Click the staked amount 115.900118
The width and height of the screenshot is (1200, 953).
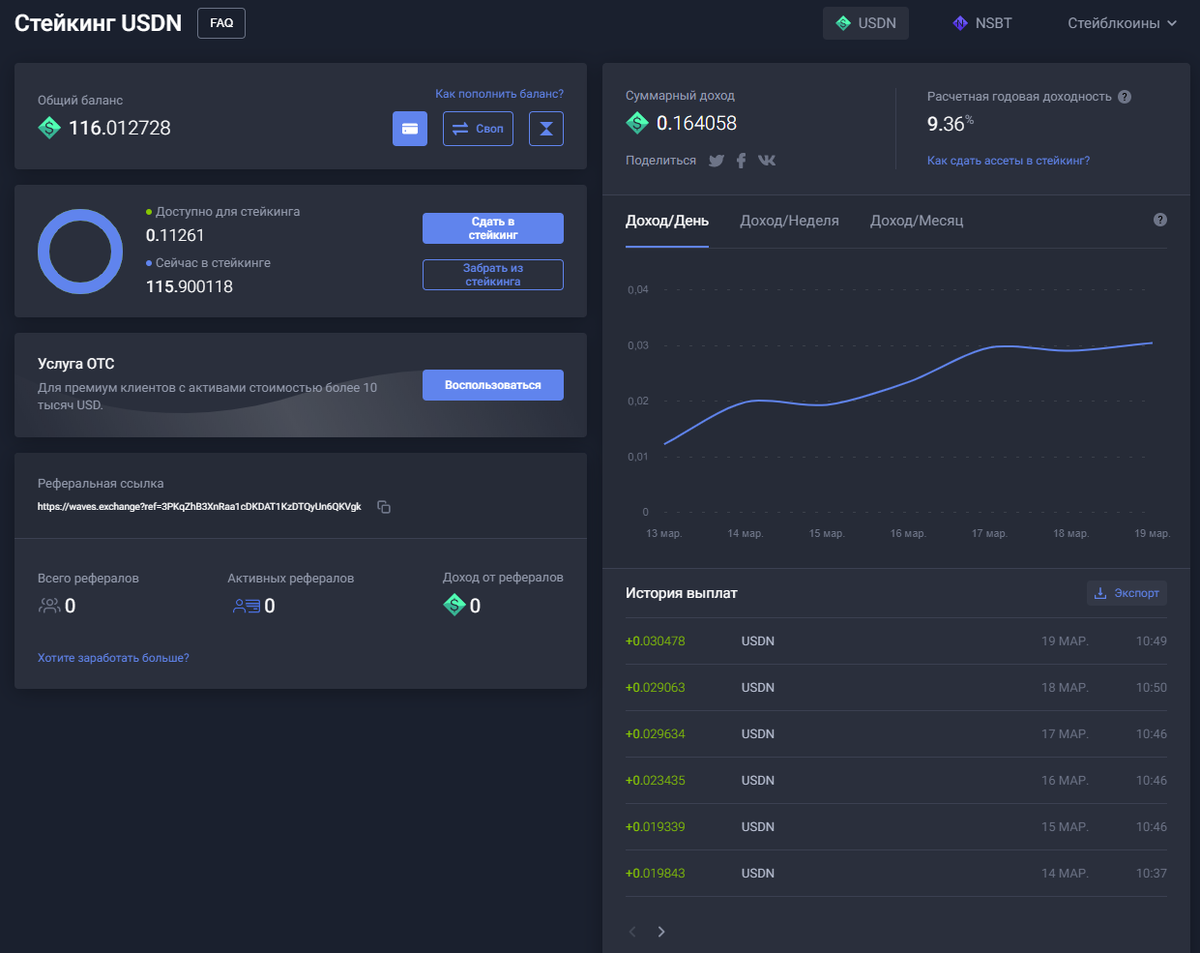click(x=189, y=286)
